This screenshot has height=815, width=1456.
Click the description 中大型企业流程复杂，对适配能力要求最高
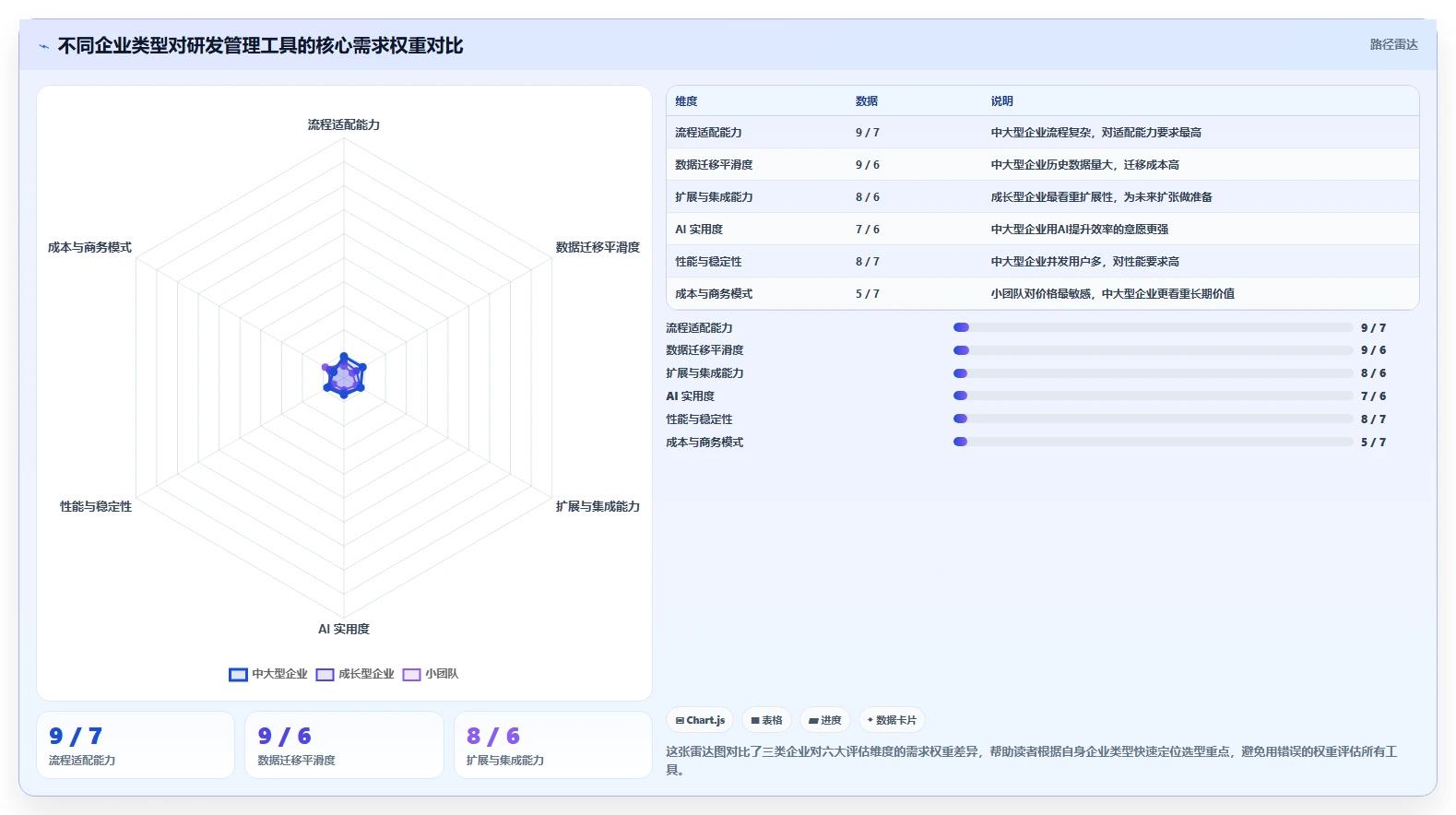pos(1096,133)
